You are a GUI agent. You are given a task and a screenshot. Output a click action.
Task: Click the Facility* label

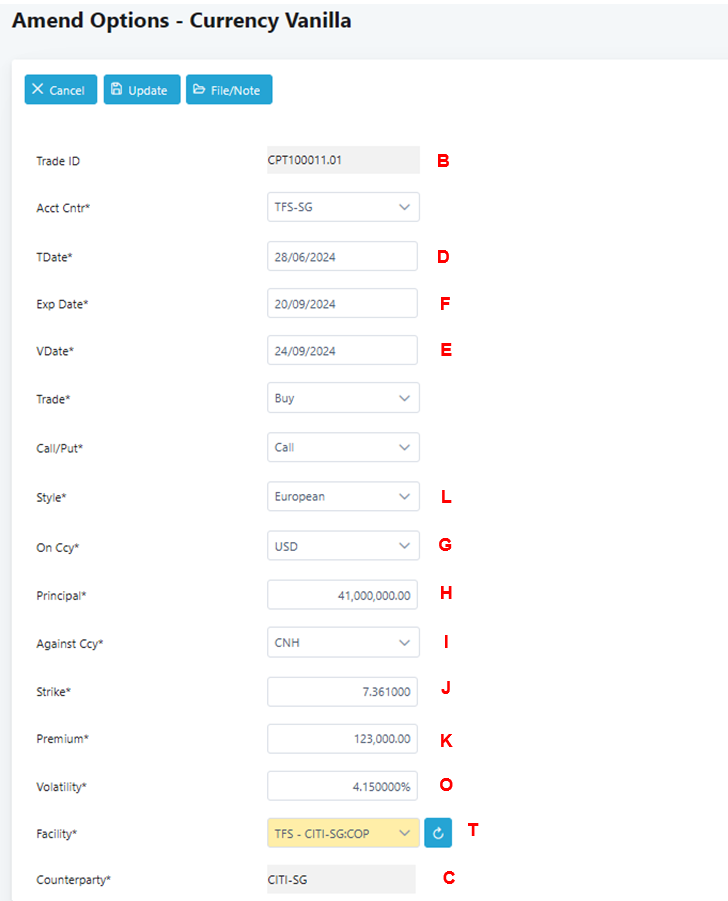[56, 834]
